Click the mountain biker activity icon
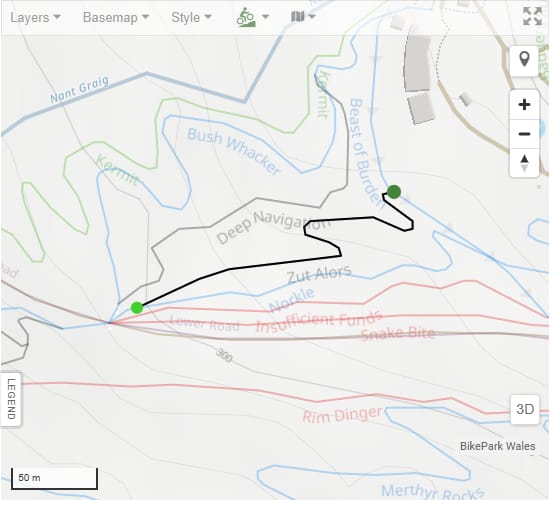This screenshot has height=506, width=553. [246, 17]
